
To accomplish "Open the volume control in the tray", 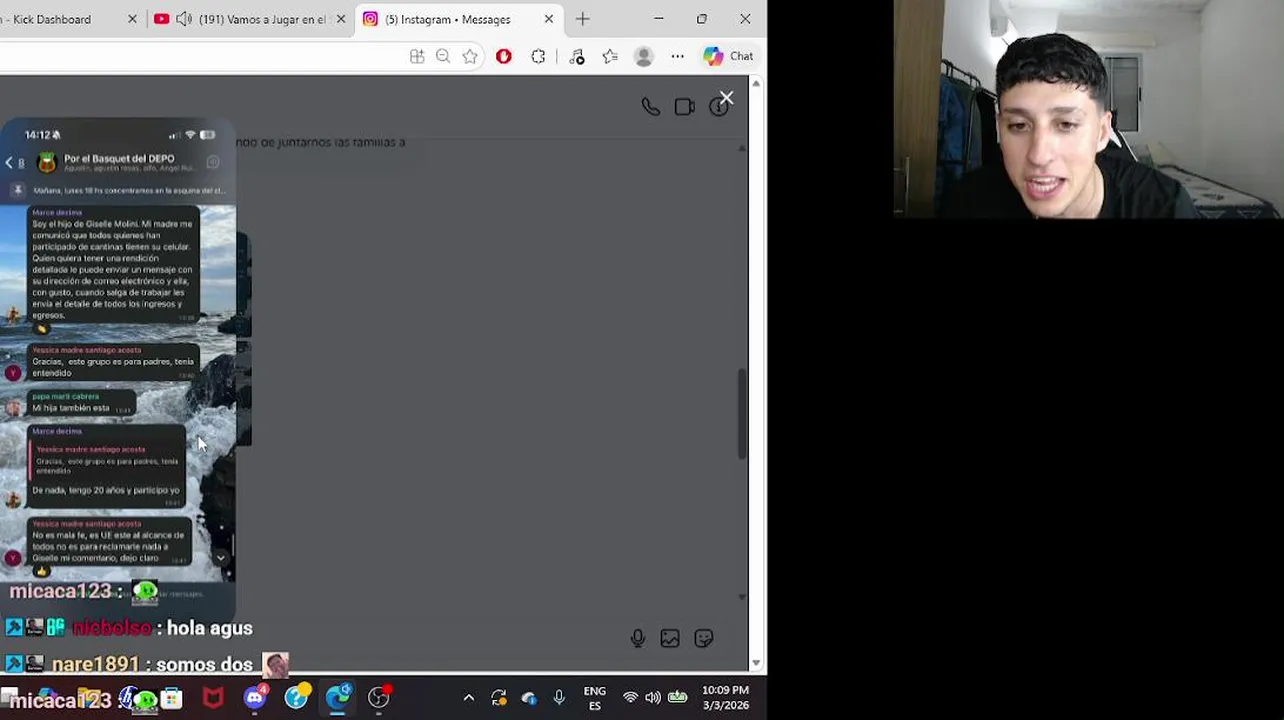I will click(653, 697).
